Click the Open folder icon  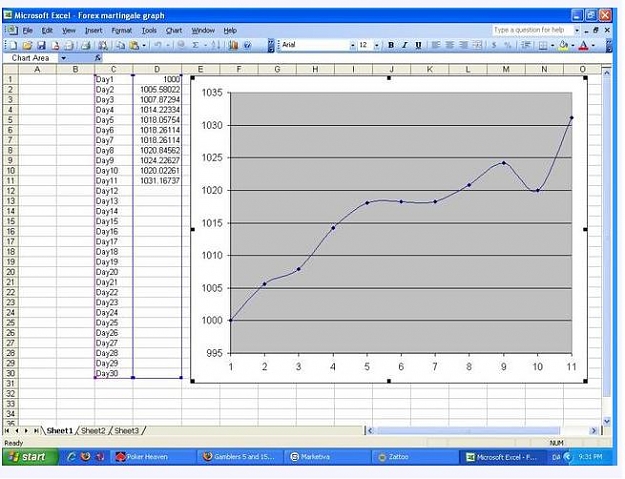pyautogui.click(x=27, y=45)
